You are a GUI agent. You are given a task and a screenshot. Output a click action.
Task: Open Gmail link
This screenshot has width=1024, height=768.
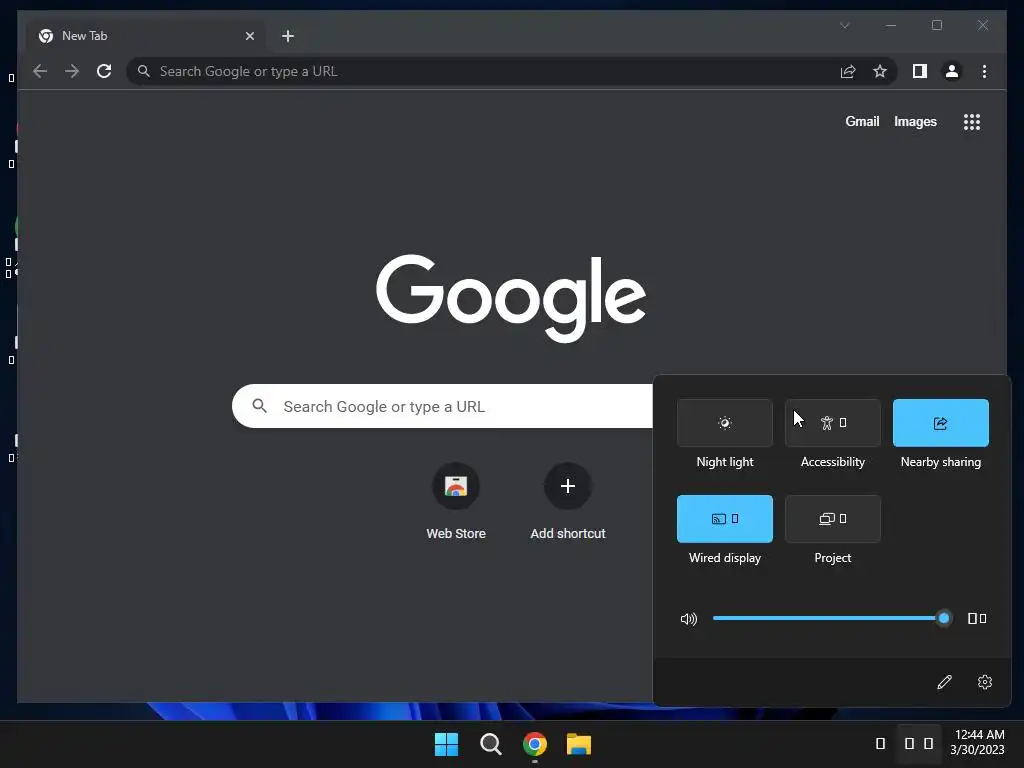[x=862, y=121]
